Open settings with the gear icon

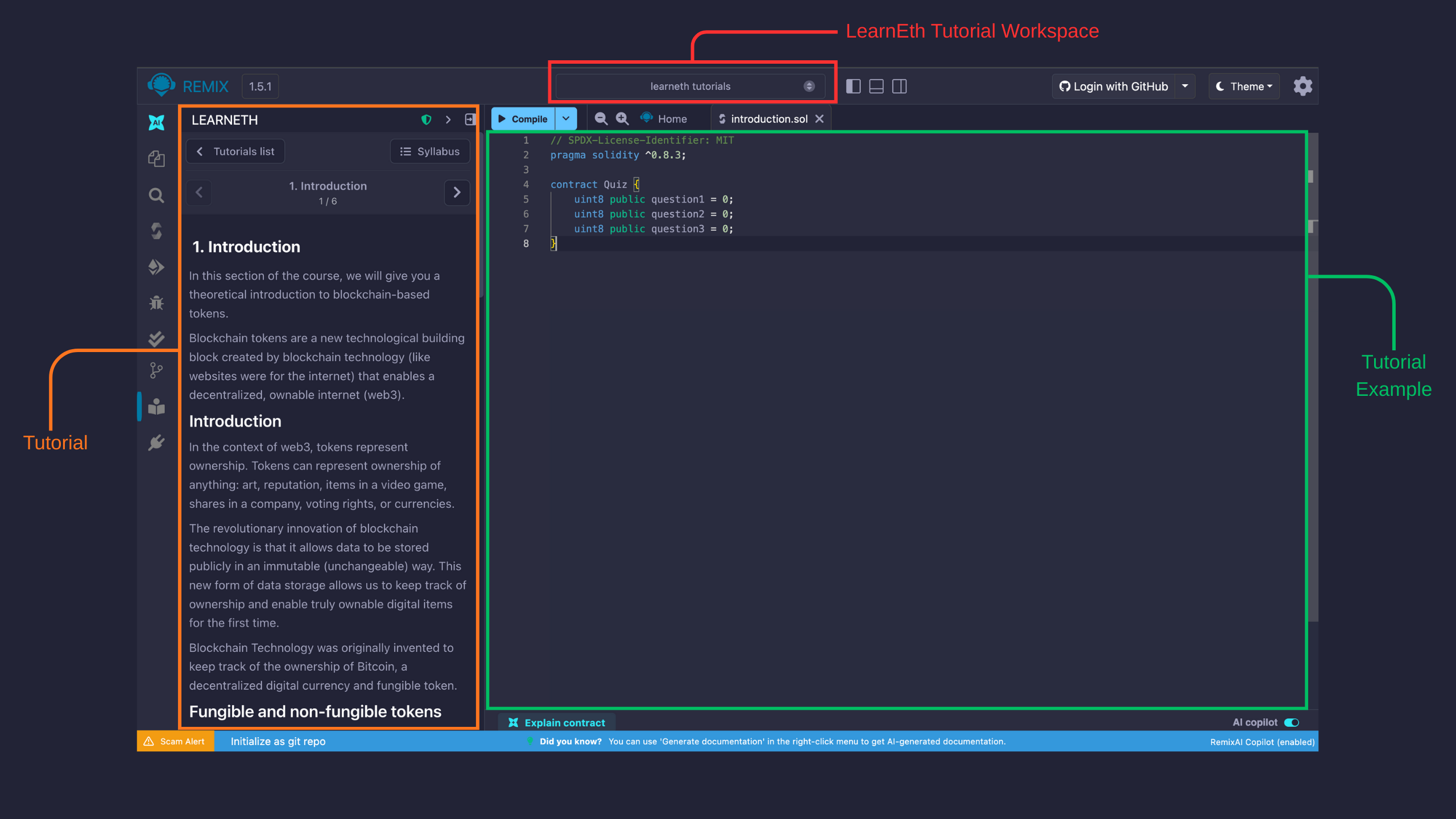click(x=1303, y=86)
